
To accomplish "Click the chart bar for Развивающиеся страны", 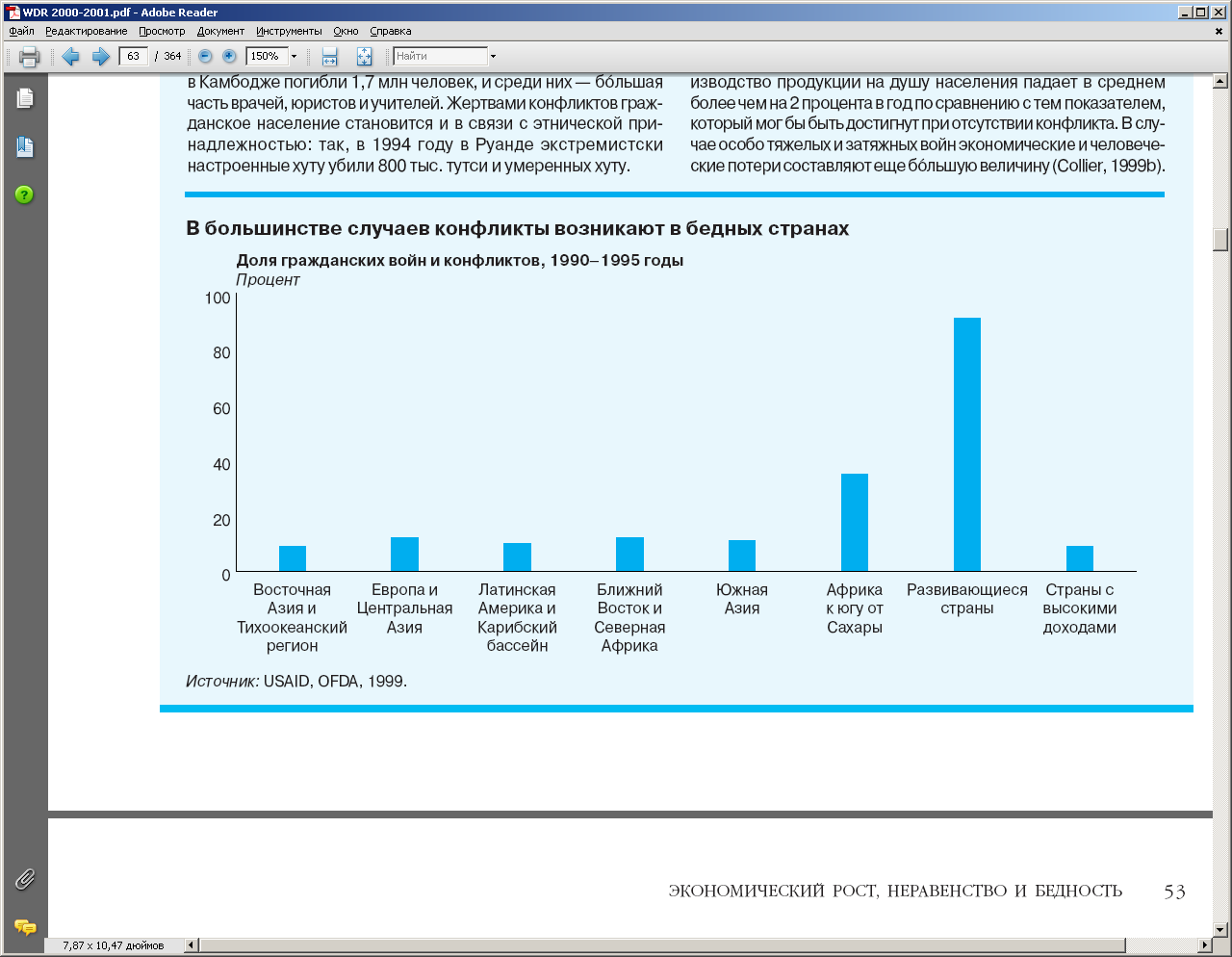I will coord(967,444).
